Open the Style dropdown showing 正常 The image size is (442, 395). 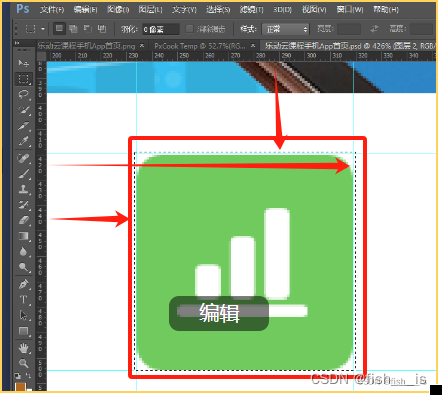[x=286, y=29]
